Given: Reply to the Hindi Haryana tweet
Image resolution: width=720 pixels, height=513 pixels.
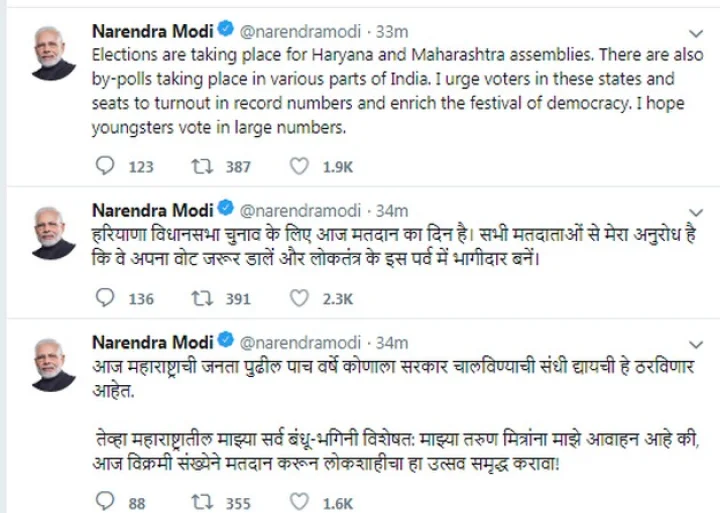Looking at the screenshot, I should [105, 298].
